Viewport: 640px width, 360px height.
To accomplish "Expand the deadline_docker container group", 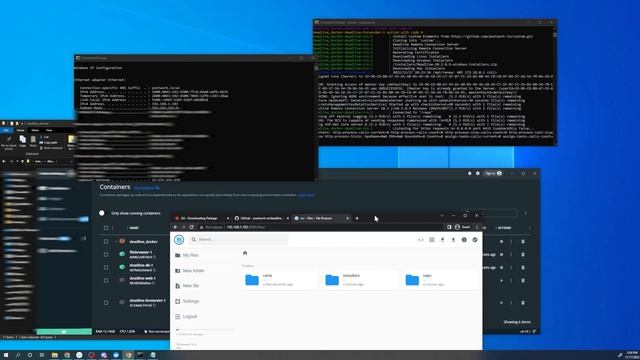I will [x=116, y=242].
